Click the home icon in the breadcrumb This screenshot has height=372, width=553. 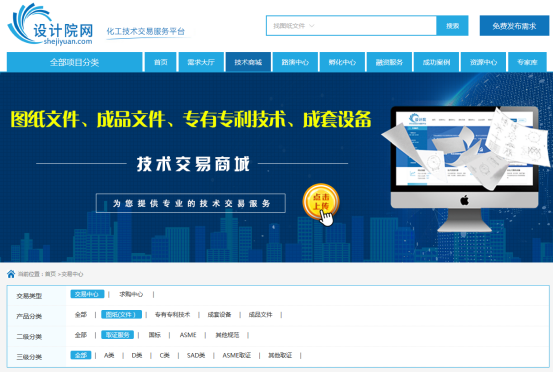[x=11, y=274]
